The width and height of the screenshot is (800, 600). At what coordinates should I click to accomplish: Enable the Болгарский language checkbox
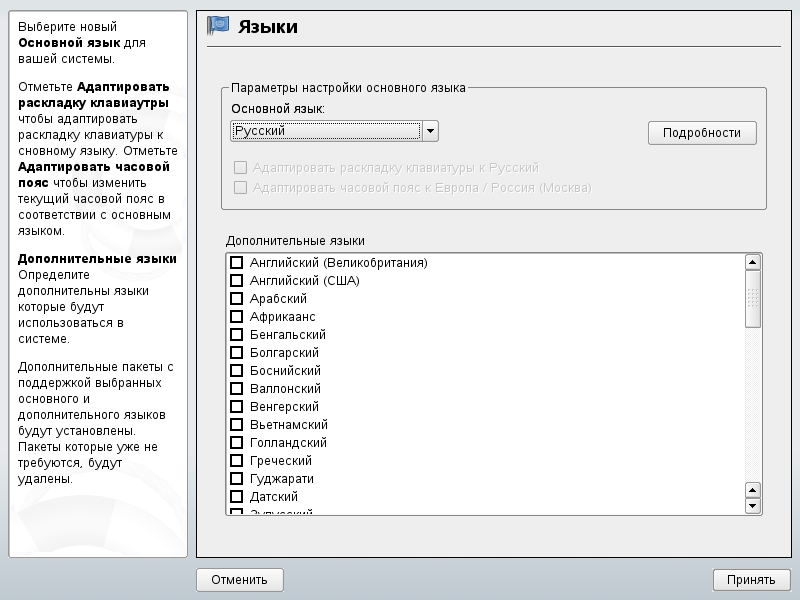[237, 353]
